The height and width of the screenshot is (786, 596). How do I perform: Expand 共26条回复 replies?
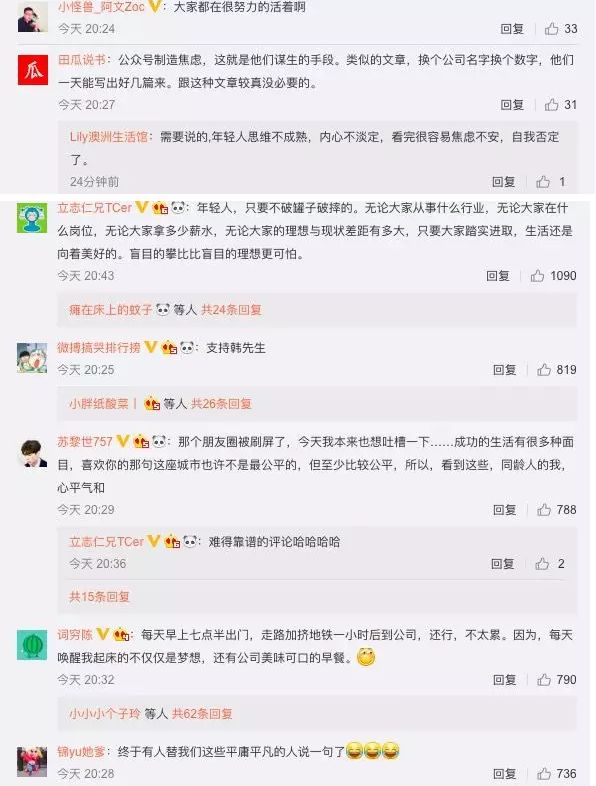pos(221,404)
